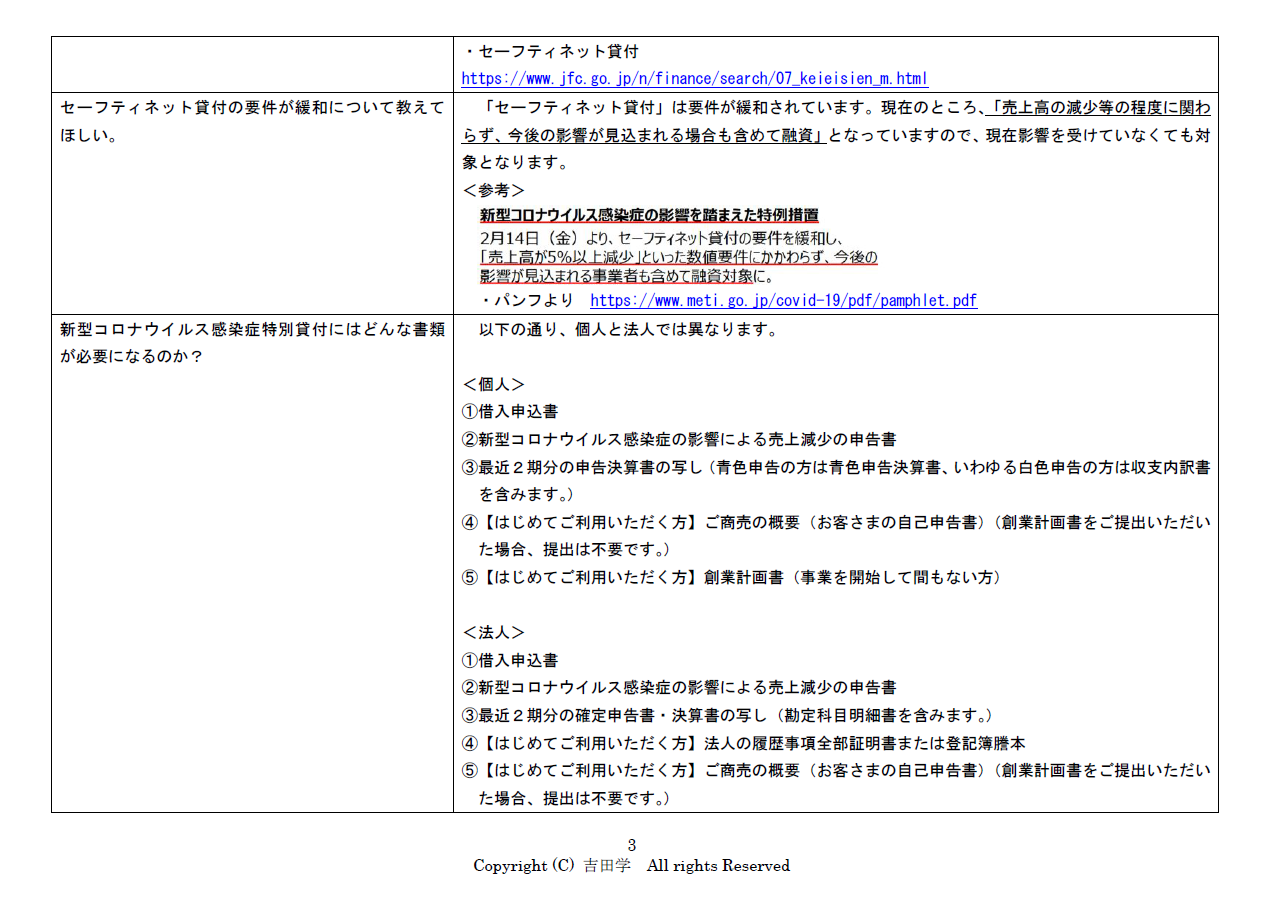Click the underlined 売上高の減少等の程度に関わらず phrase

[1096, 108]
